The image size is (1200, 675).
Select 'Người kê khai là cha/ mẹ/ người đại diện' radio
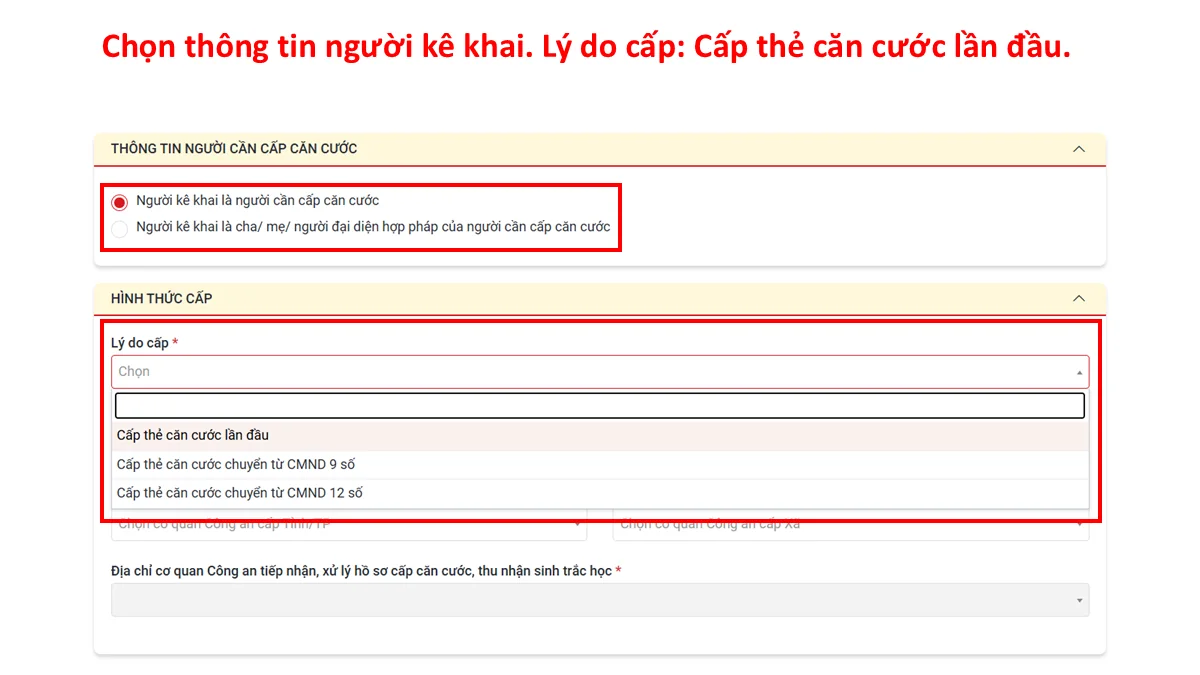[x=120, y=228]
